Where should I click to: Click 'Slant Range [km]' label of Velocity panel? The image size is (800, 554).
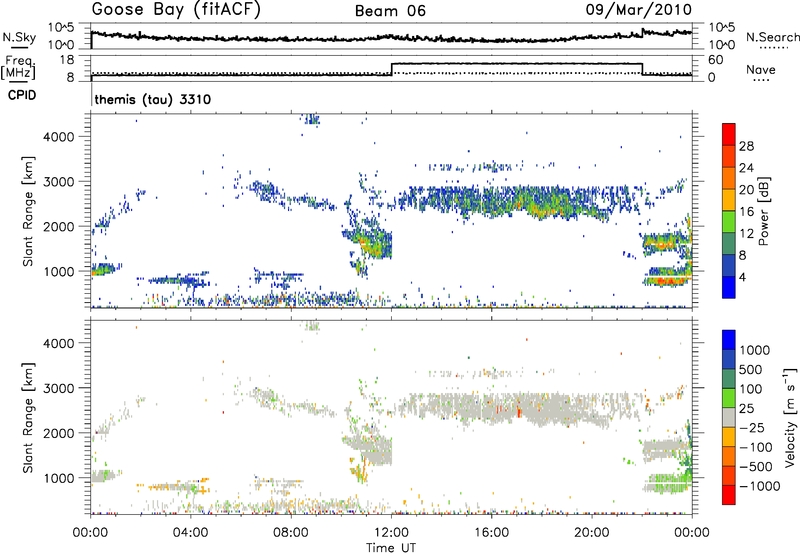coord(28,417)
